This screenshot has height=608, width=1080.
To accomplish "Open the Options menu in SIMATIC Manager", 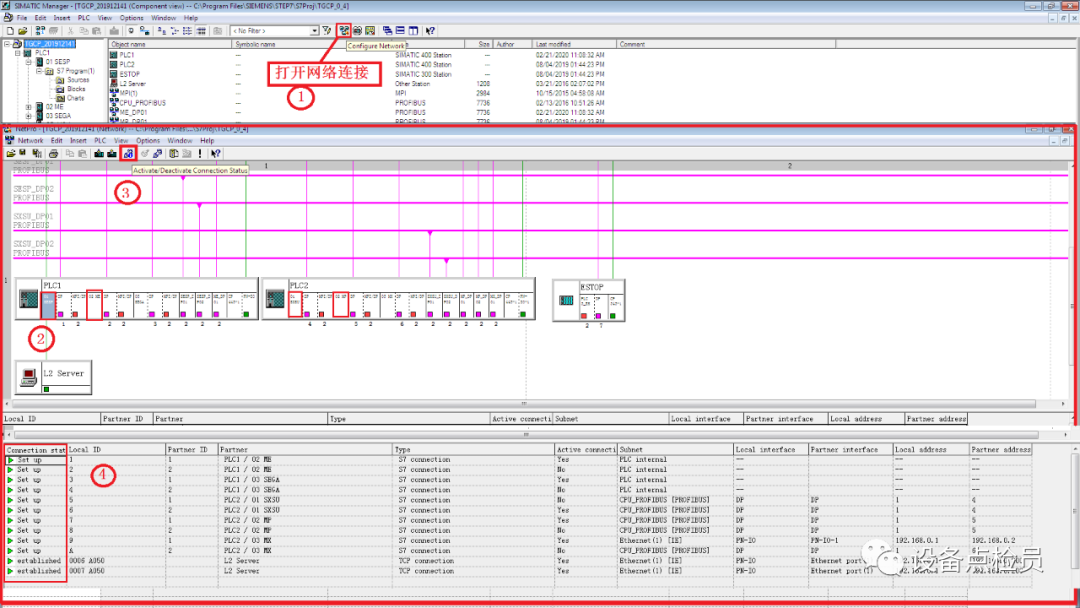I will 132,18.
